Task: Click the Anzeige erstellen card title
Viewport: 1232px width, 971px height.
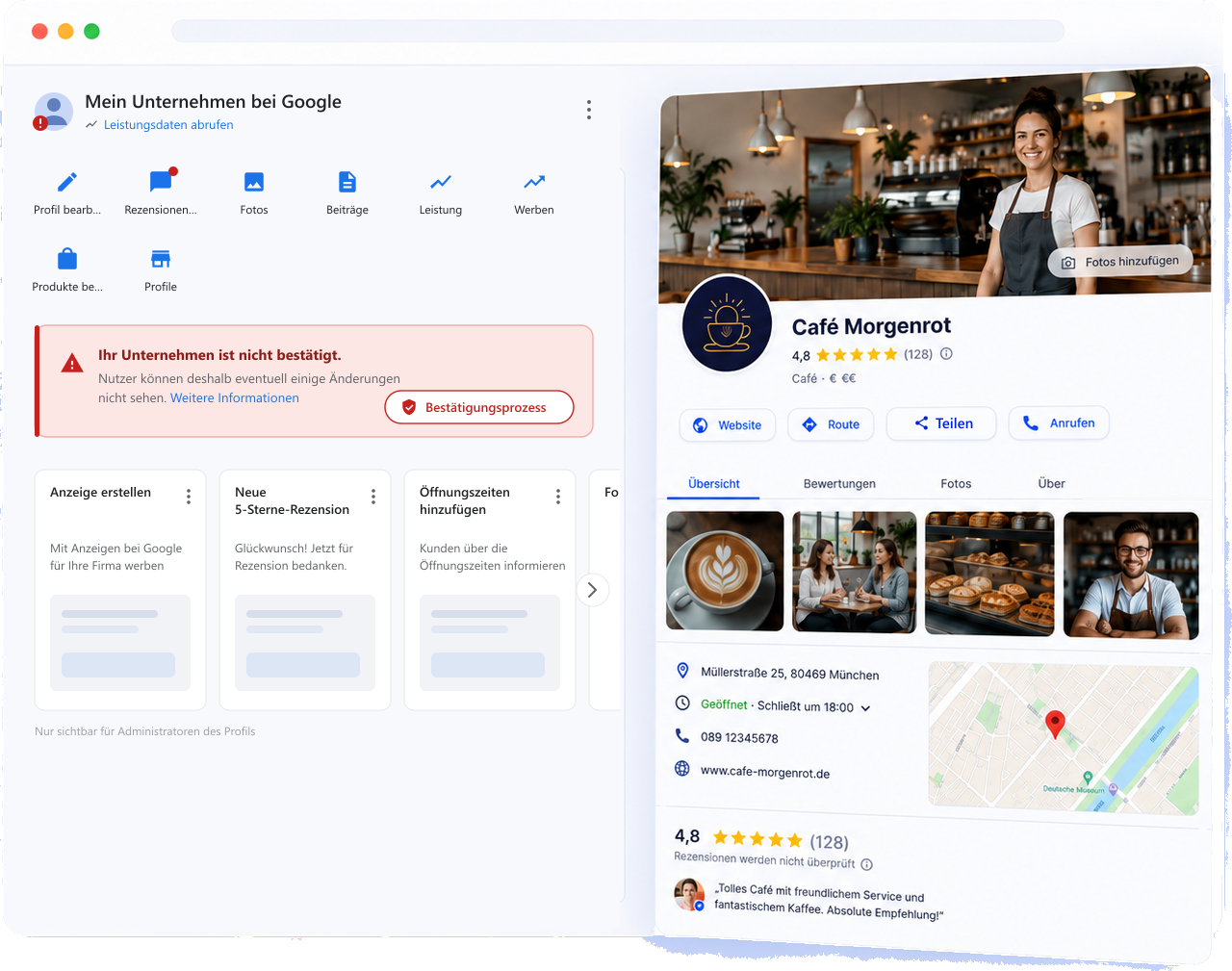Action: point(100,493)
